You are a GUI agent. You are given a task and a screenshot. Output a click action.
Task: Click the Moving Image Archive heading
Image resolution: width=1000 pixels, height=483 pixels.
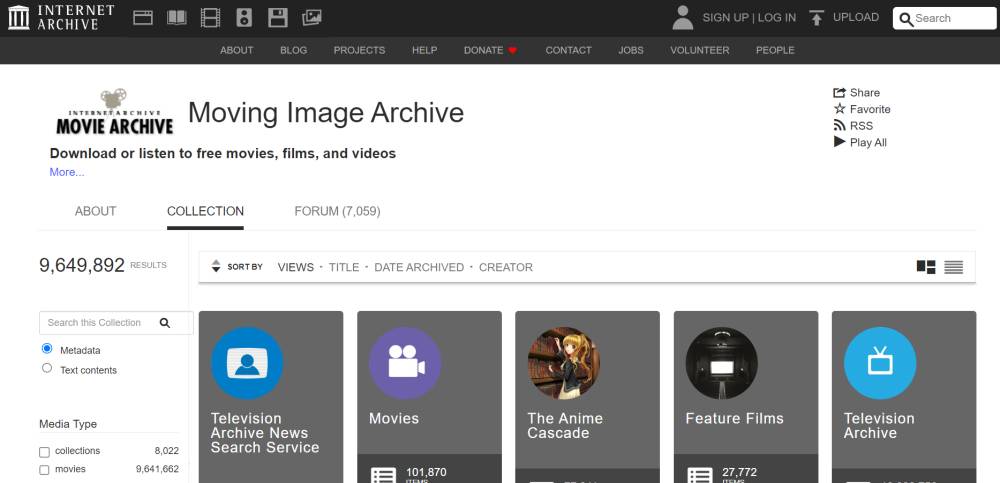[x=326, y=112]
